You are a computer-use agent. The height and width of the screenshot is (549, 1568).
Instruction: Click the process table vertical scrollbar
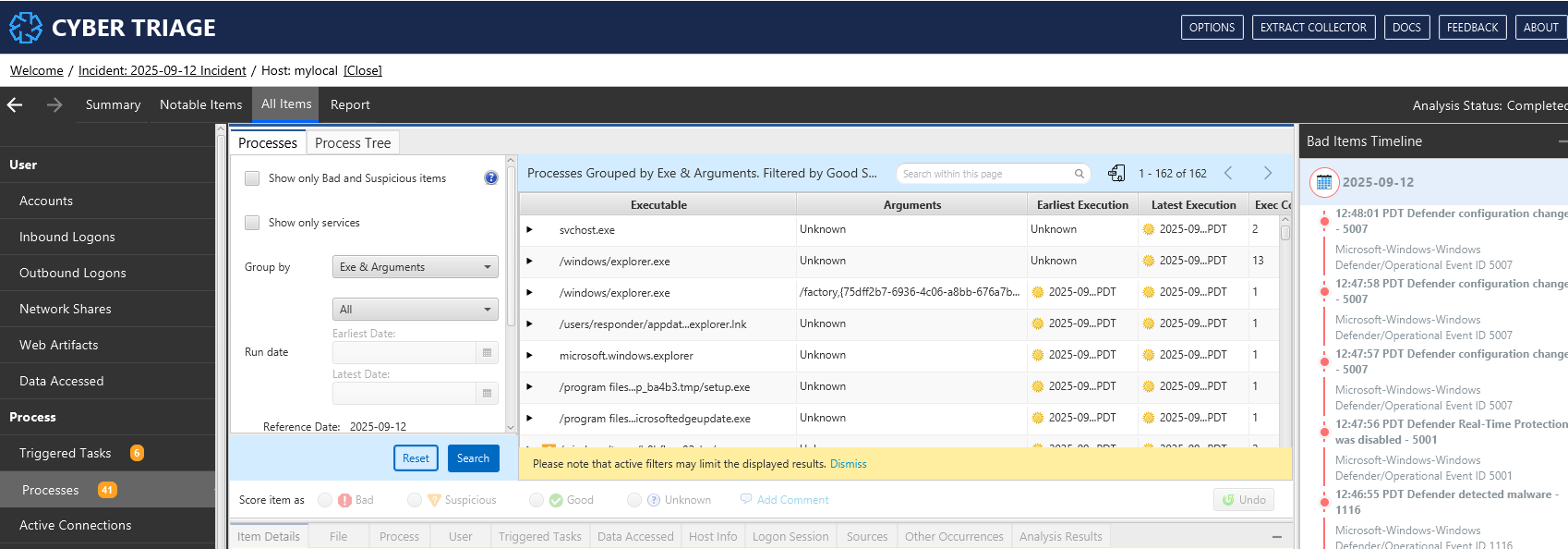pos(1285,233)
